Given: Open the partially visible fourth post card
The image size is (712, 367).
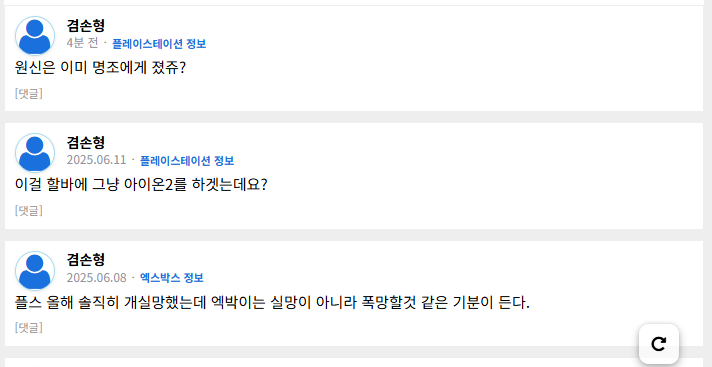Looking at the screenshot, I should click(354, 363).
